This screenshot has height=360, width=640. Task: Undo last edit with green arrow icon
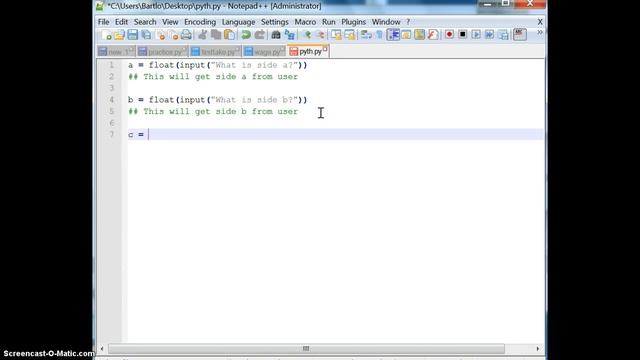tap(246, 35)
